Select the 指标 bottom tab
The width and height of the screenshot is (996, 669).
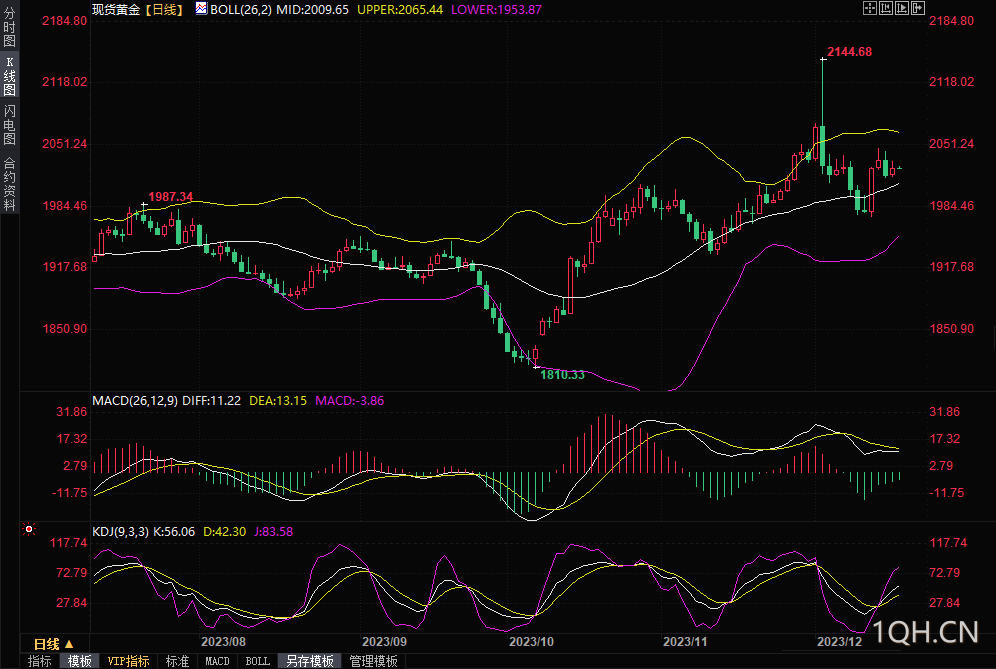40,661
